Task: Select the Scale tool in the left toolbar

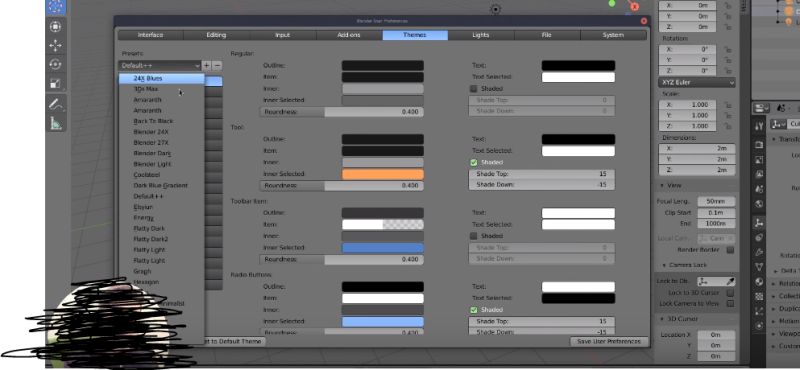Action: click(55, 83)
